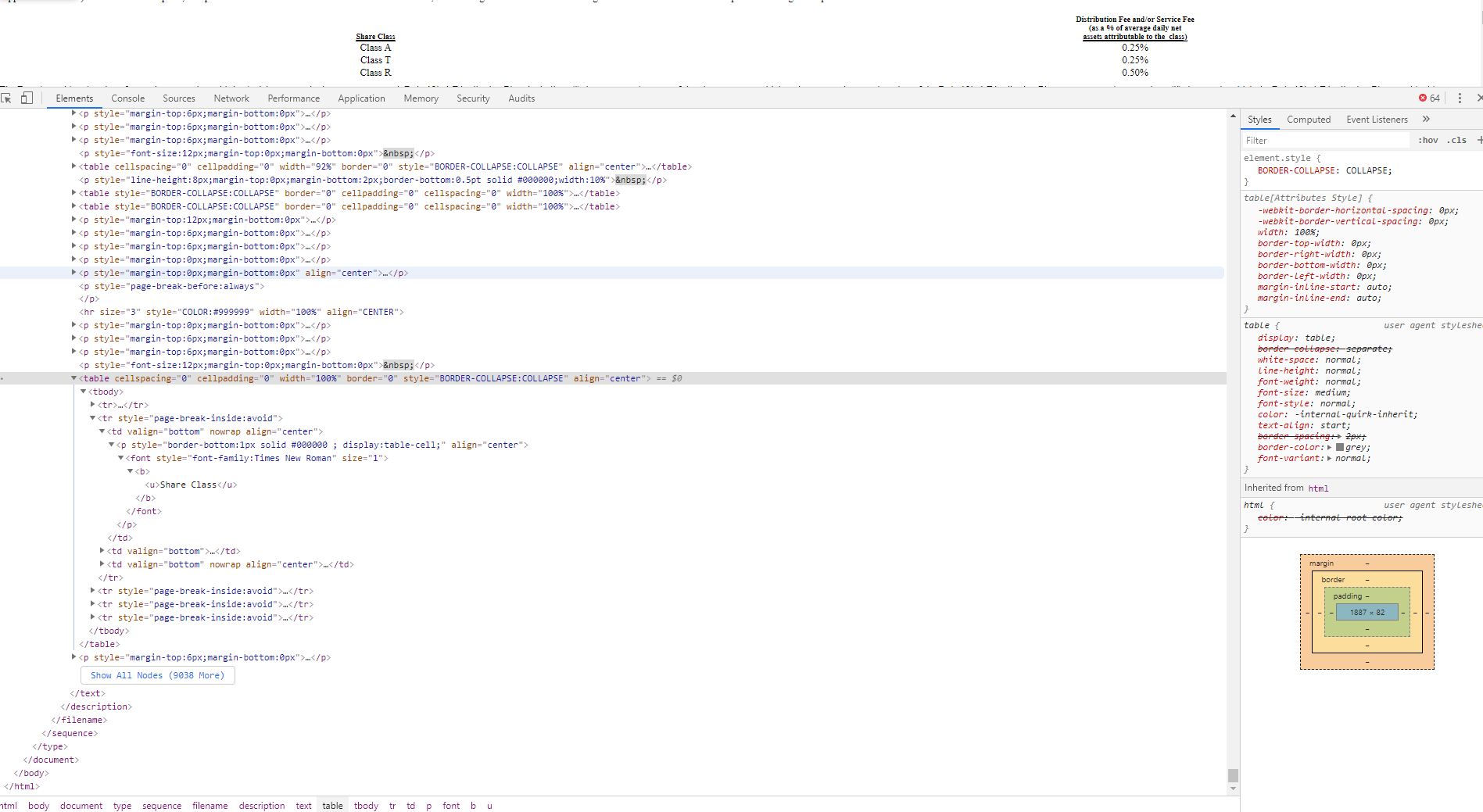This screenshot has width=1483, height=812.
Task: Open the Application tab
Action: pos(361,98)
